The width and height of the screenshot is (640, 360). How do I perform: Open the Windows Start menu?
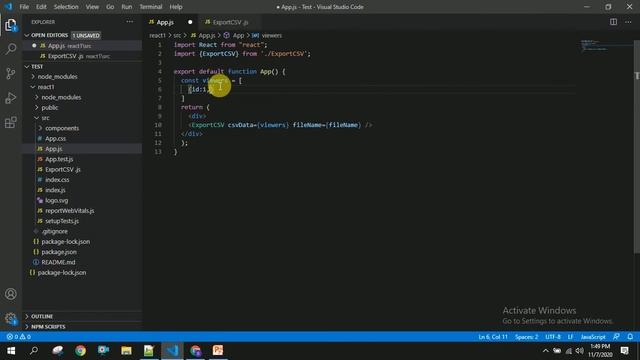(x=11, y=351)
